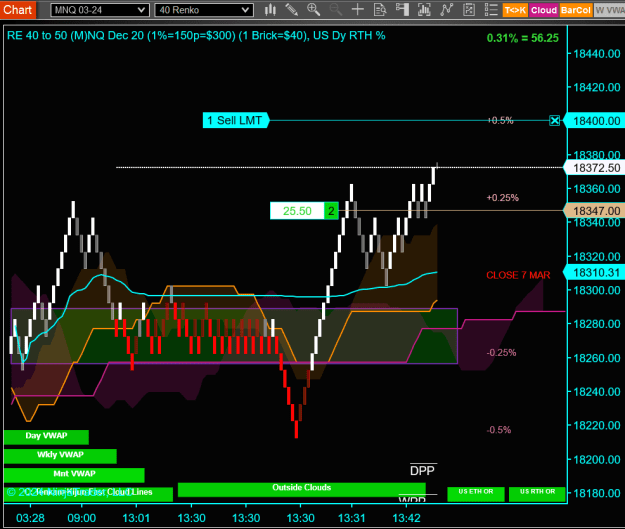Click the Wkly VWAP green button
Viewport: 625px width, 529px height.
click(x=60, y=456)
